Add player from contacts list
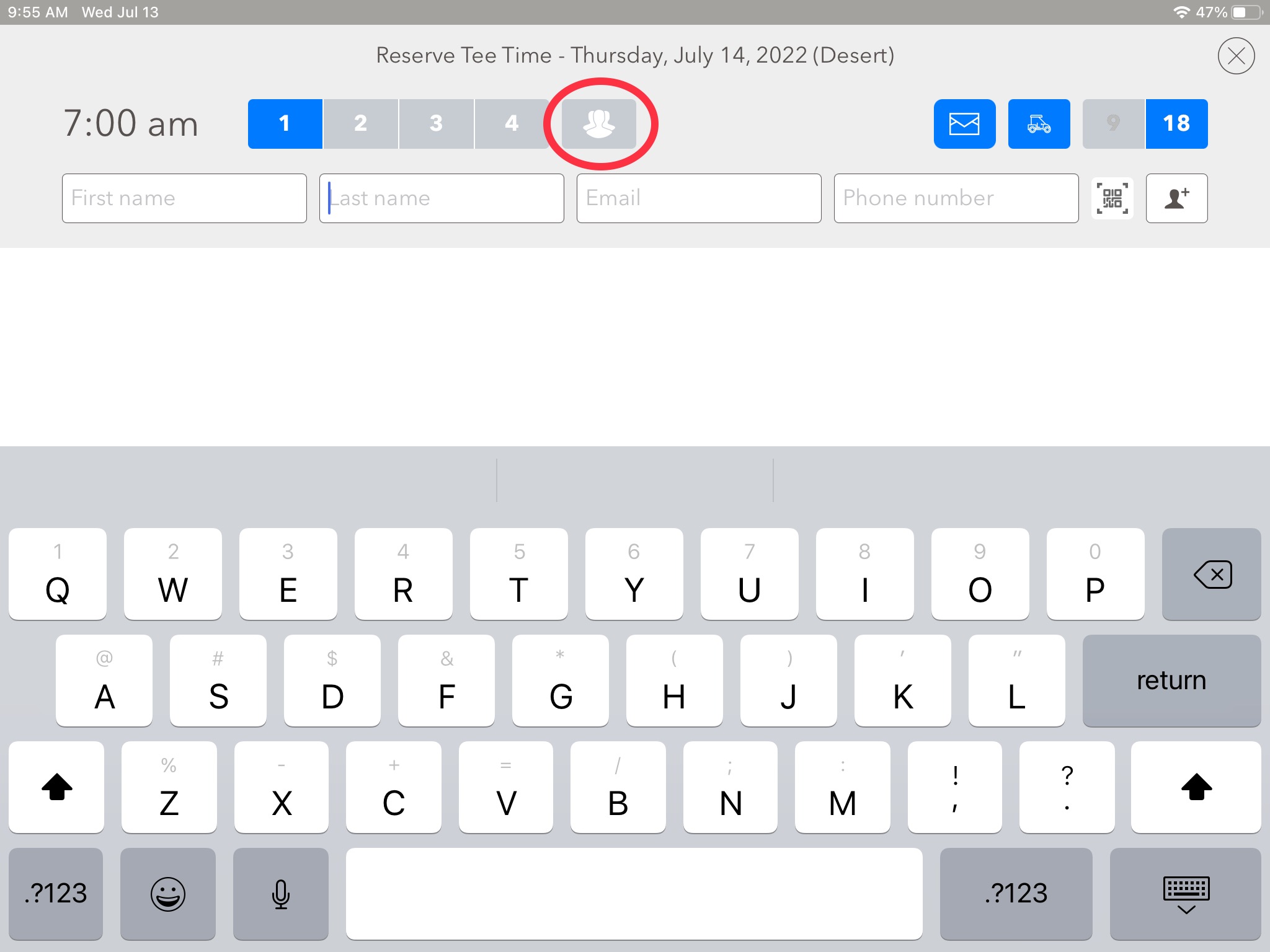1270x952 pixels. click(x=1176, y=198)
